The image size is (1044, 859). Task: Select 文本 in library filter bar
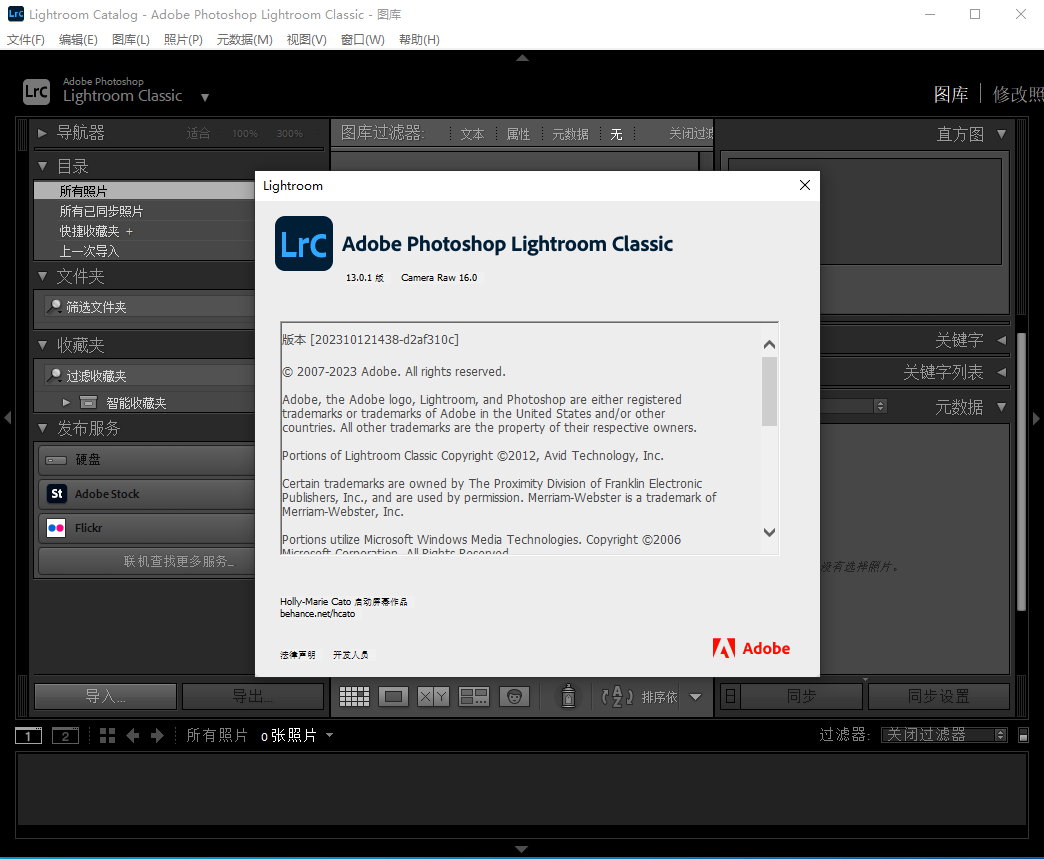coord(473,135)
